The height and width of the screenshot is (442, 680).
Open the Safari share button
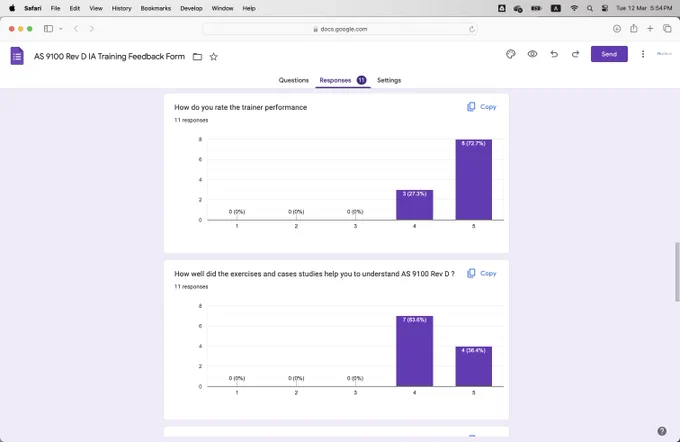click(634, 29)
